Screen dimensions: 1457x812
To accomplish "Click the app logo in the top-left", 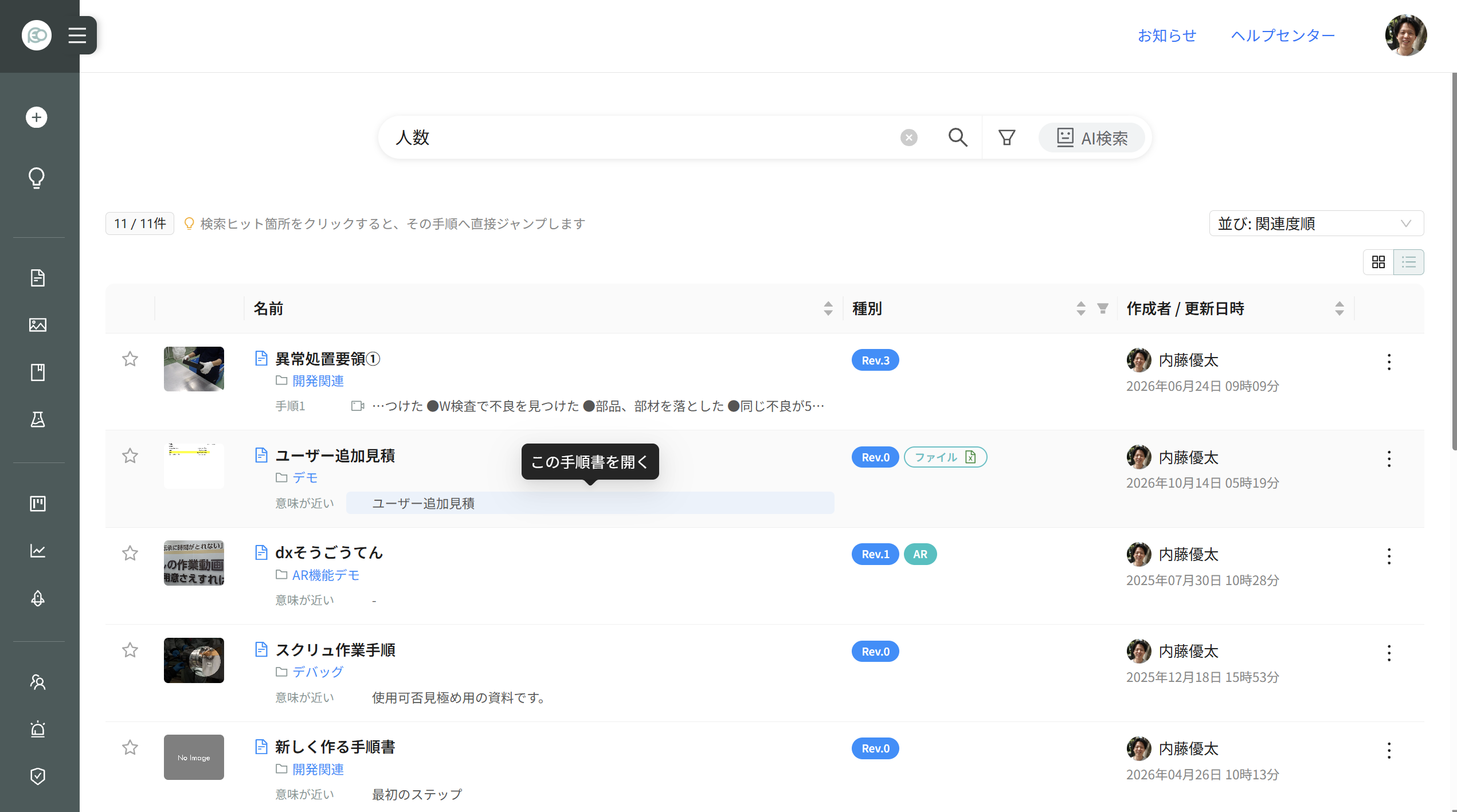I will (37, 36).
